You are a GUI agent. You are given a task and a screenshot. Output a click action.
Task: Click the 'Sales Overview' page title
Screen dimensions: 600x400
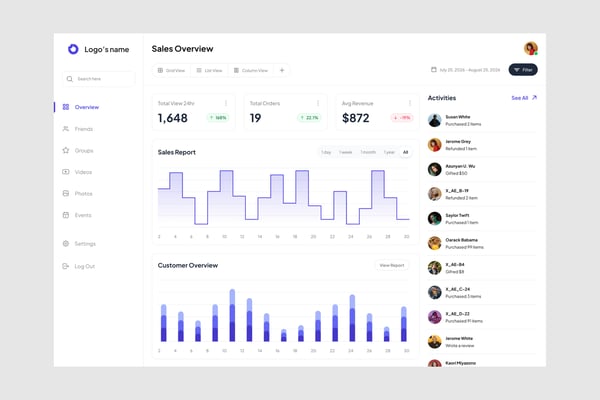182,49
